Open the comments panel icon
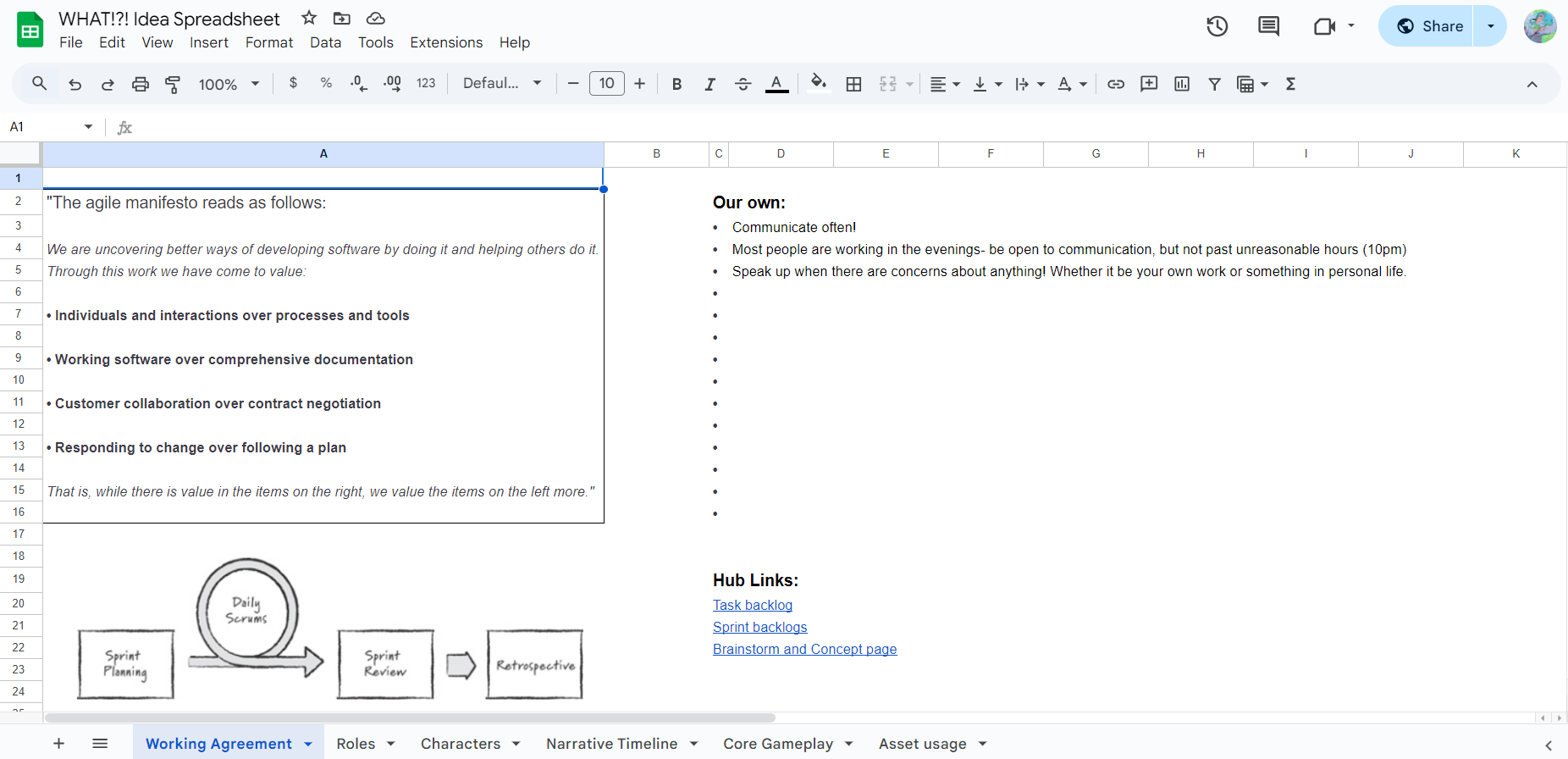Image resolution: width=1568 pixels, height=759 pixels. click(x=1268, y=26)
